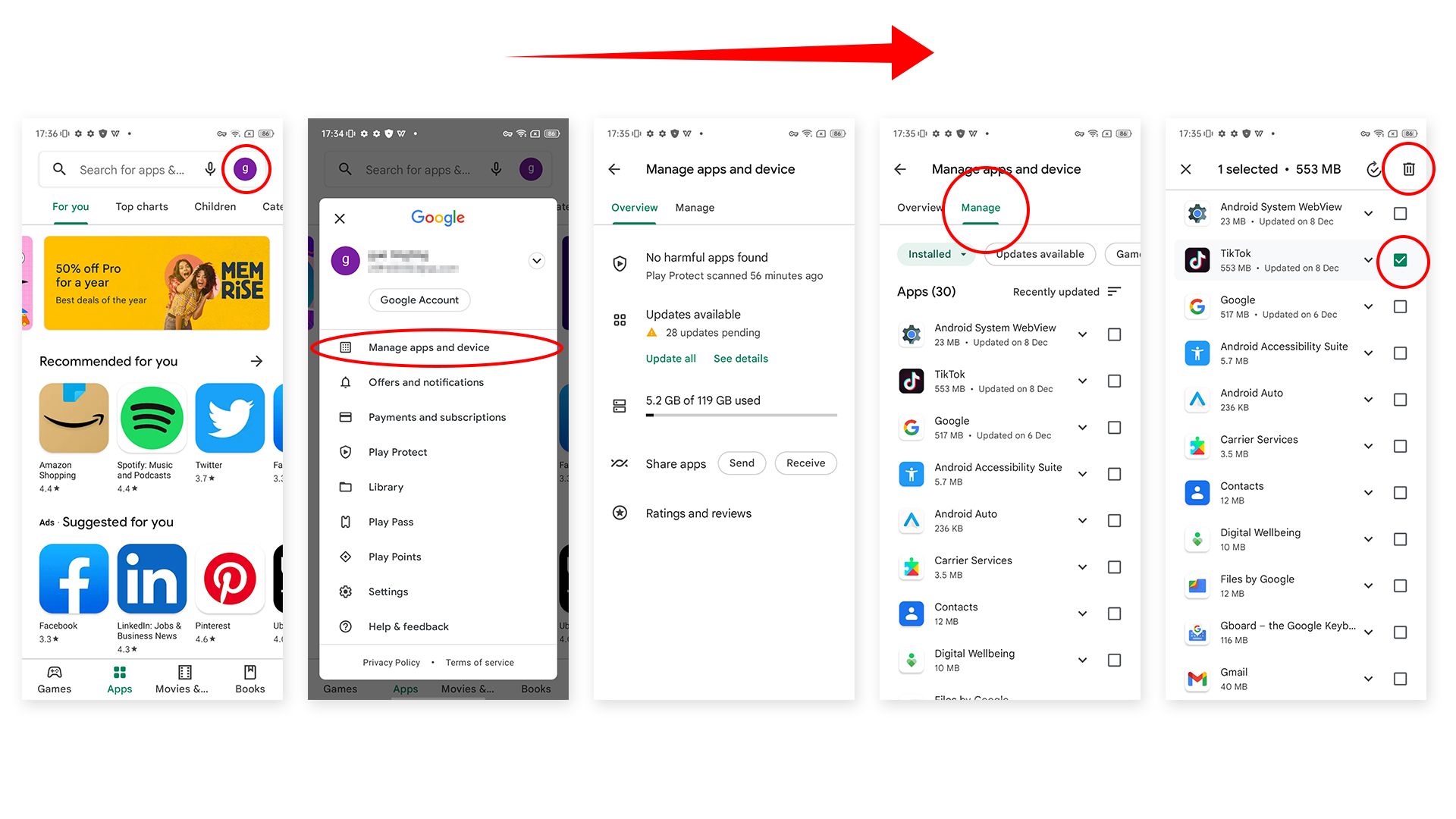Check TikTok checkbox in Apps (30) list

[1114, 381]
